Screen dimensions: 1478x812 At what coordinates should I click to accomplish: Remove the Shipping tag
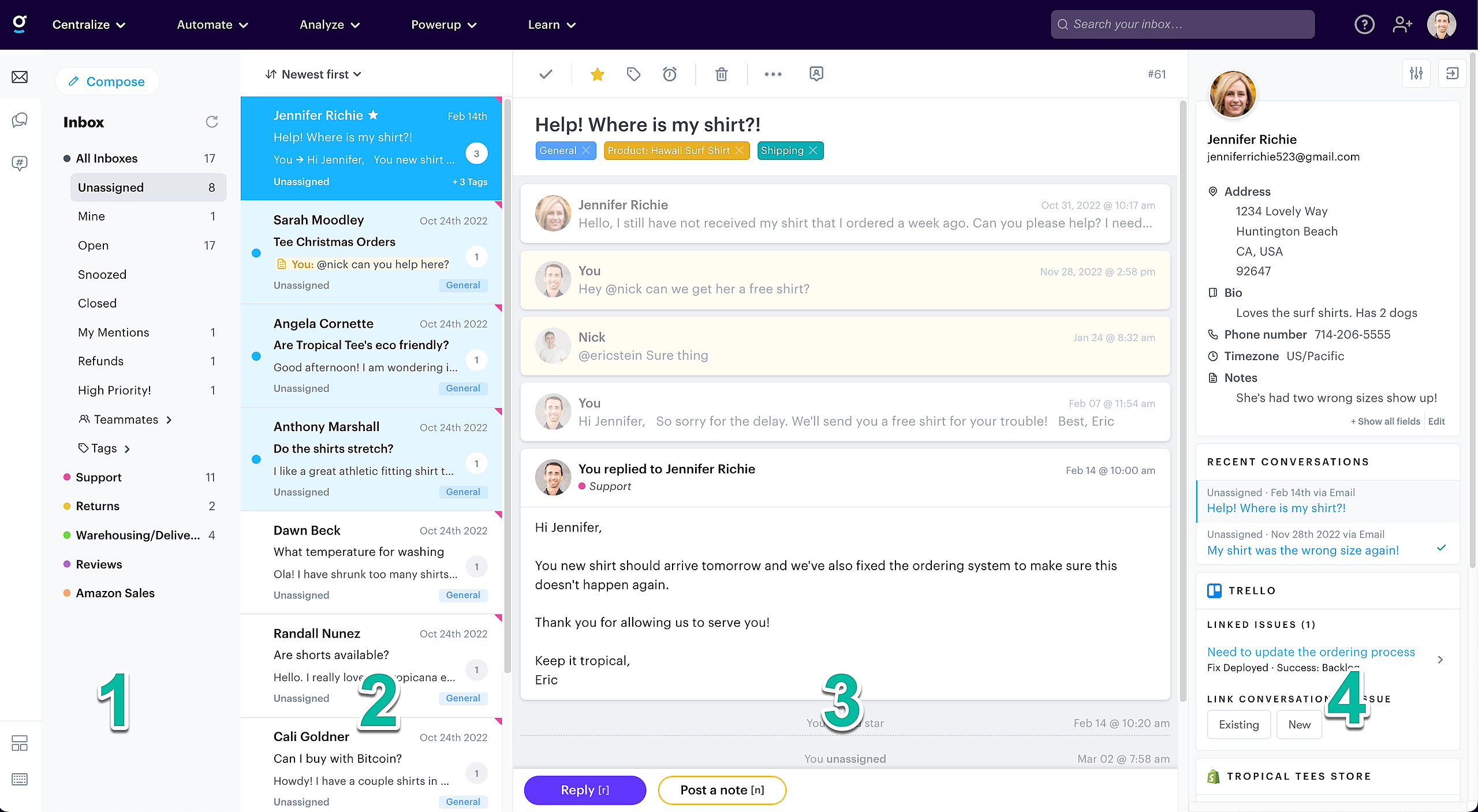pyautogui.click(x=813, y=150)
